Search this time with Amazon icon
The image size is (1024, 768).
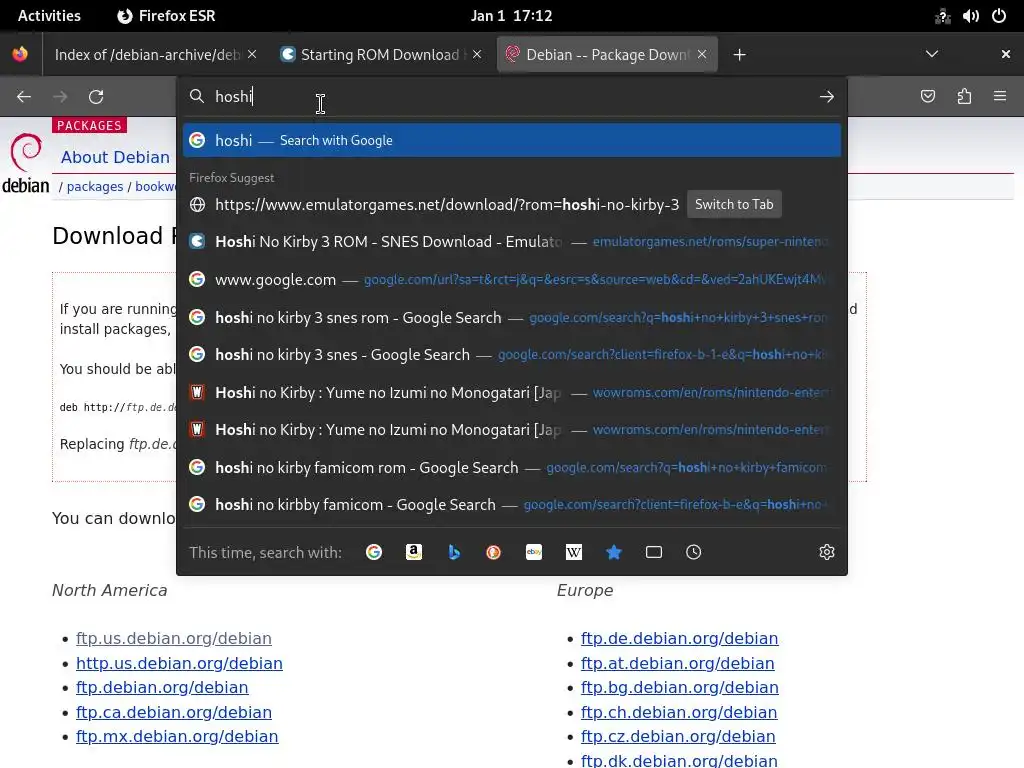[414, 552]
